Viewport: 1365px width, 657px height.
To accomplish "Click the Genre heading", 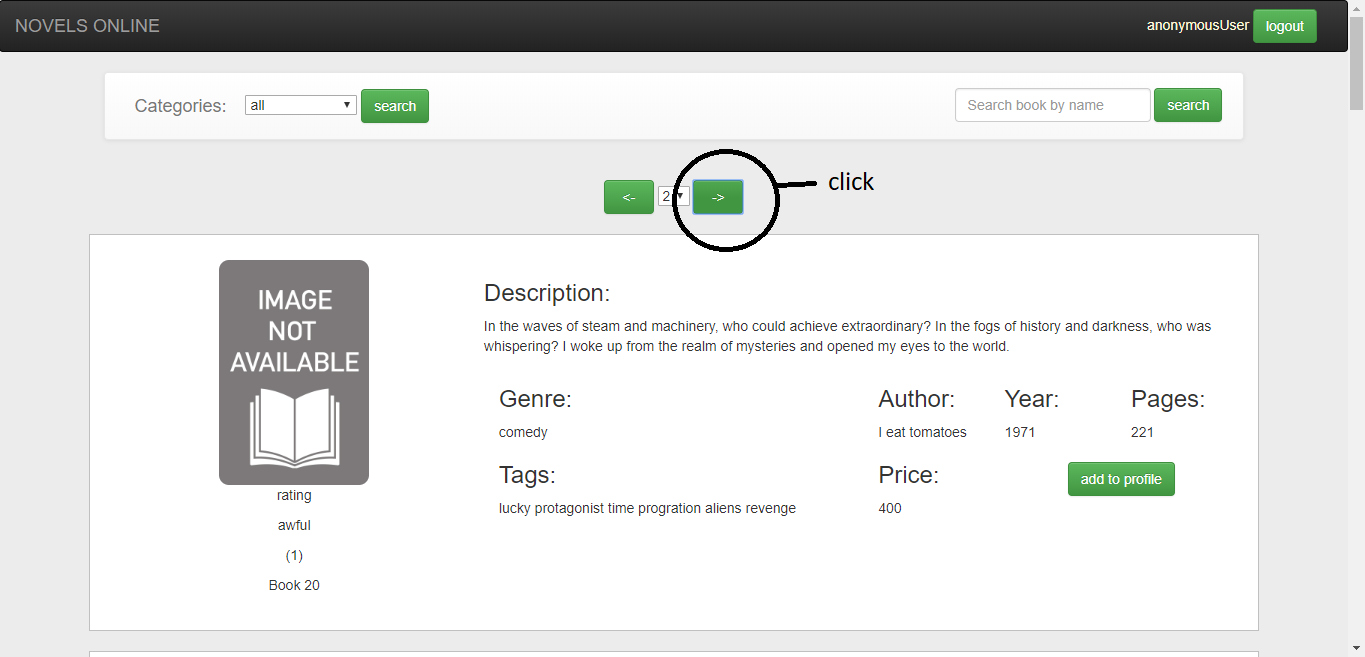I will pyautogui.click(x=535, y=399).
